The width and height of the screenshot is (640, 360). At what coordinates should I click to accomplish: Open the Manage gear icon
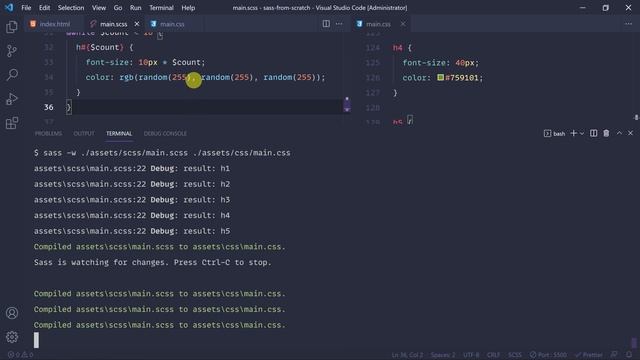tap(12, 337)
